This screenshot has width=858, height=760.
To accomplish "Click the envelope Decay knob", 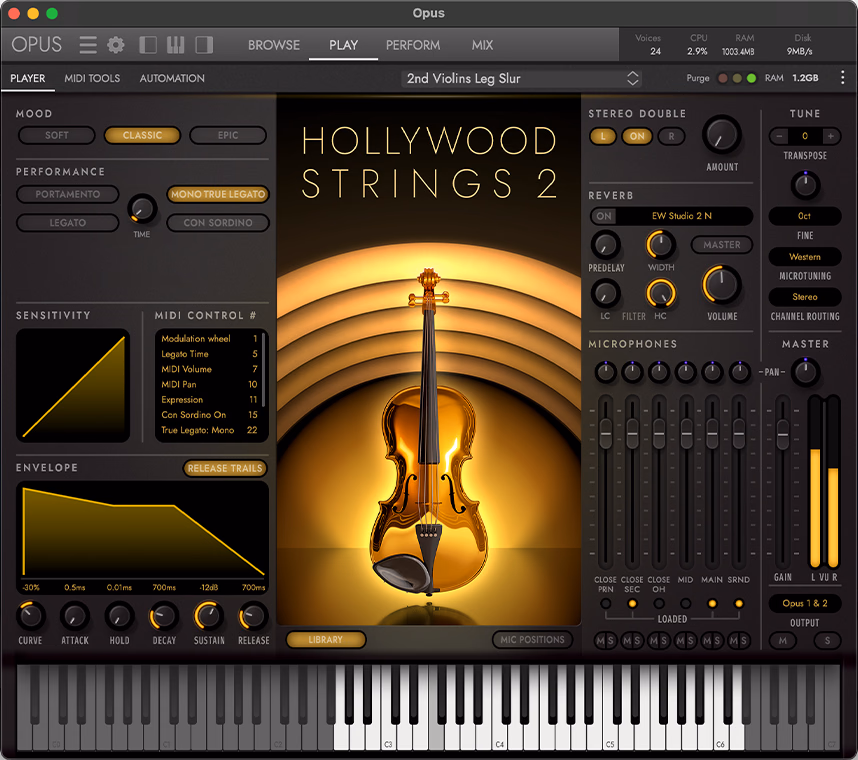I will click(x=164, y=616).
